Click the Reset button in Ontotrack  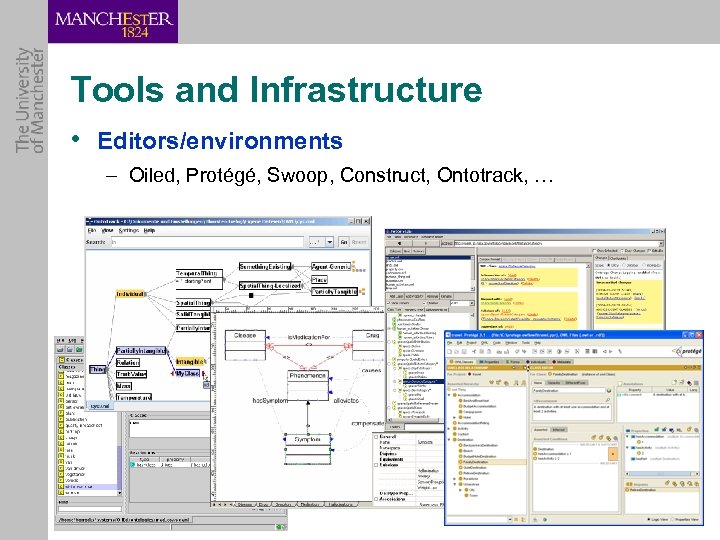coord(359,242)
